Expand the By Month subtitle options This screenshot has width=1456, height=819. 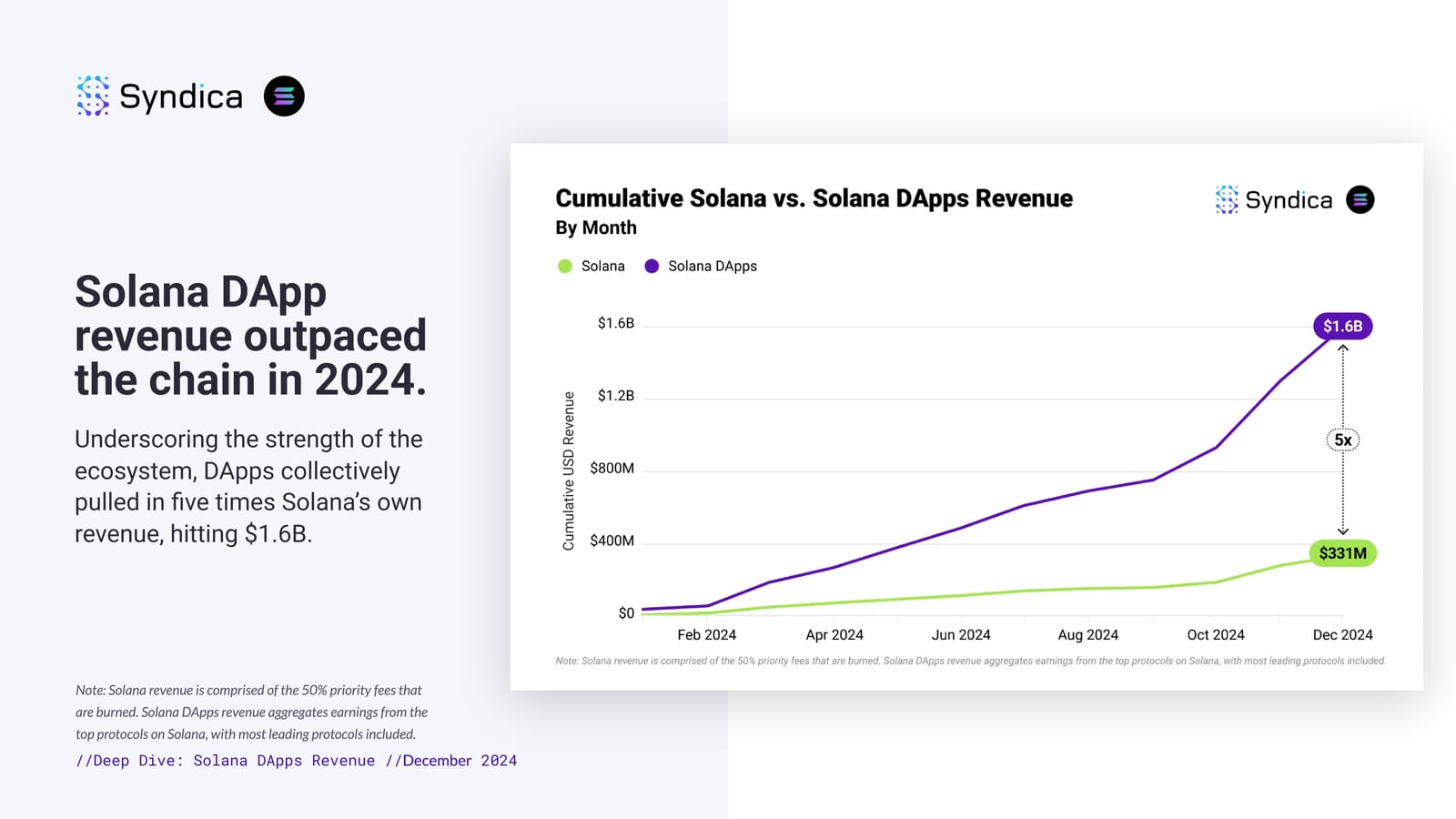pyautogui.click(x=595, y=227)
